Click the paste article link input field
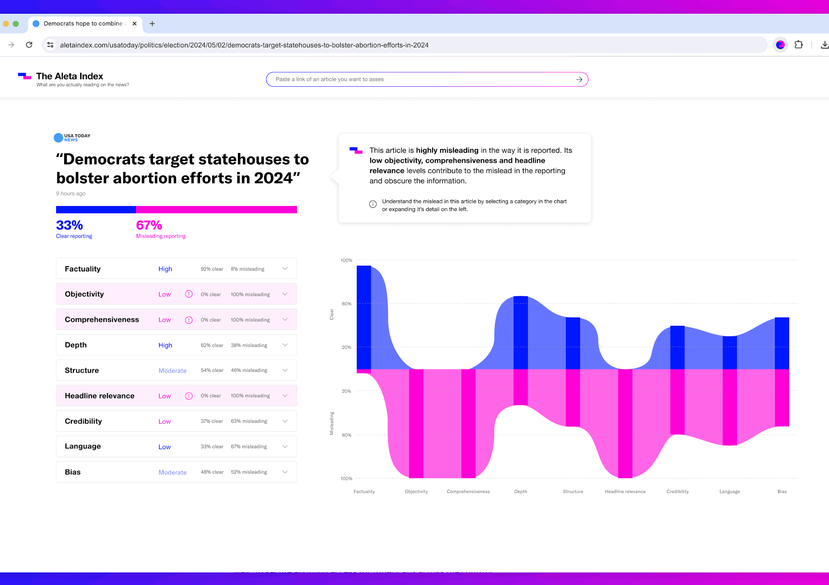Screen dimensions: 829x585 coord(420,79)
